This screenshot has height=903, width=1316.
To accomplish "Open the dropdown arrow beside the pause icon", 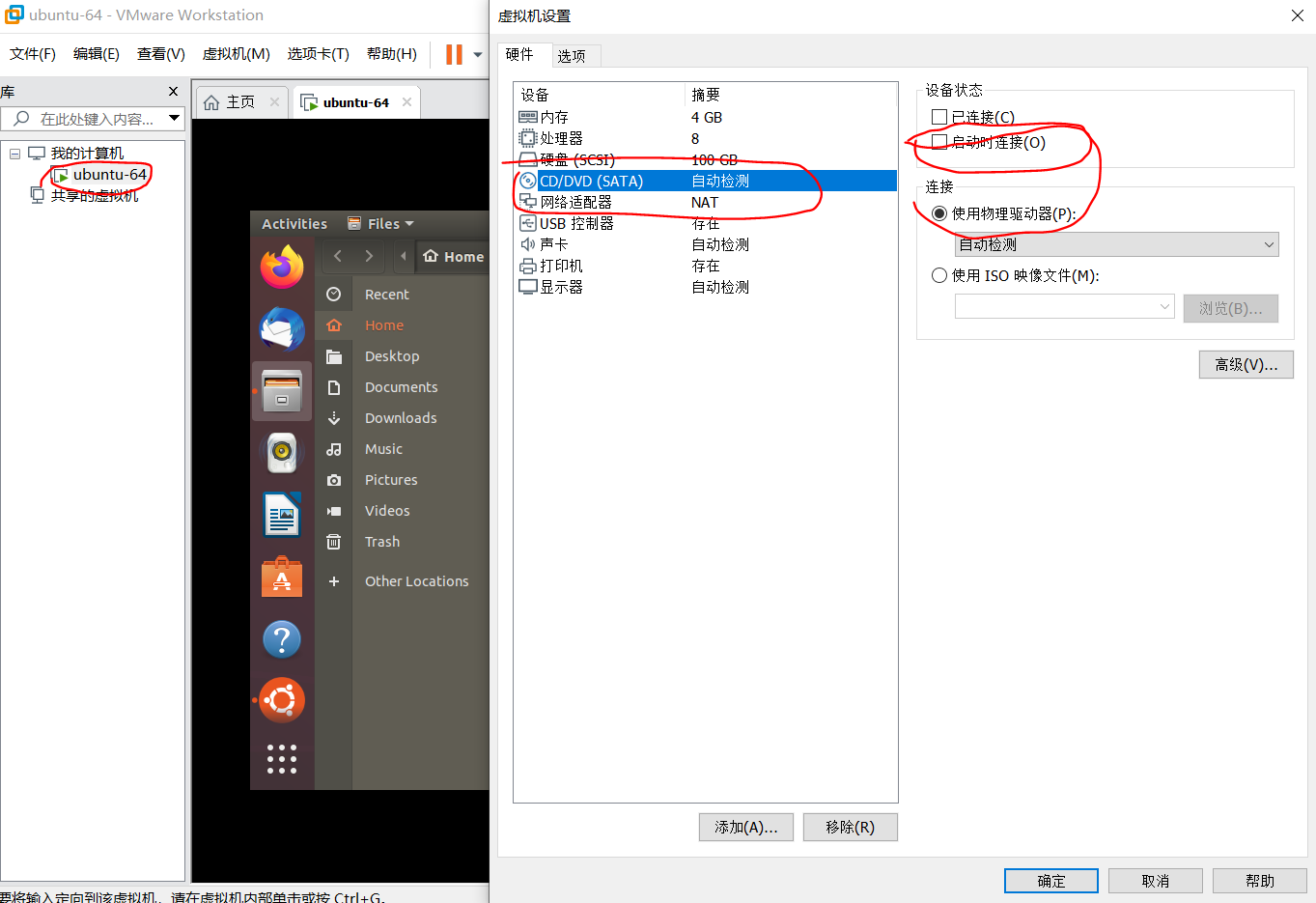I will point(477,55).
